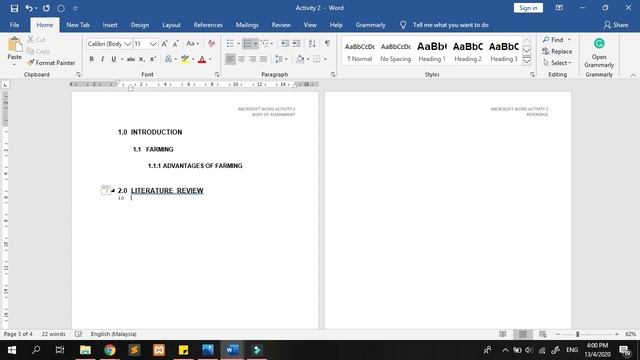640x360 pixels.
Task: Align text right
Action: [x=253, y=59]
